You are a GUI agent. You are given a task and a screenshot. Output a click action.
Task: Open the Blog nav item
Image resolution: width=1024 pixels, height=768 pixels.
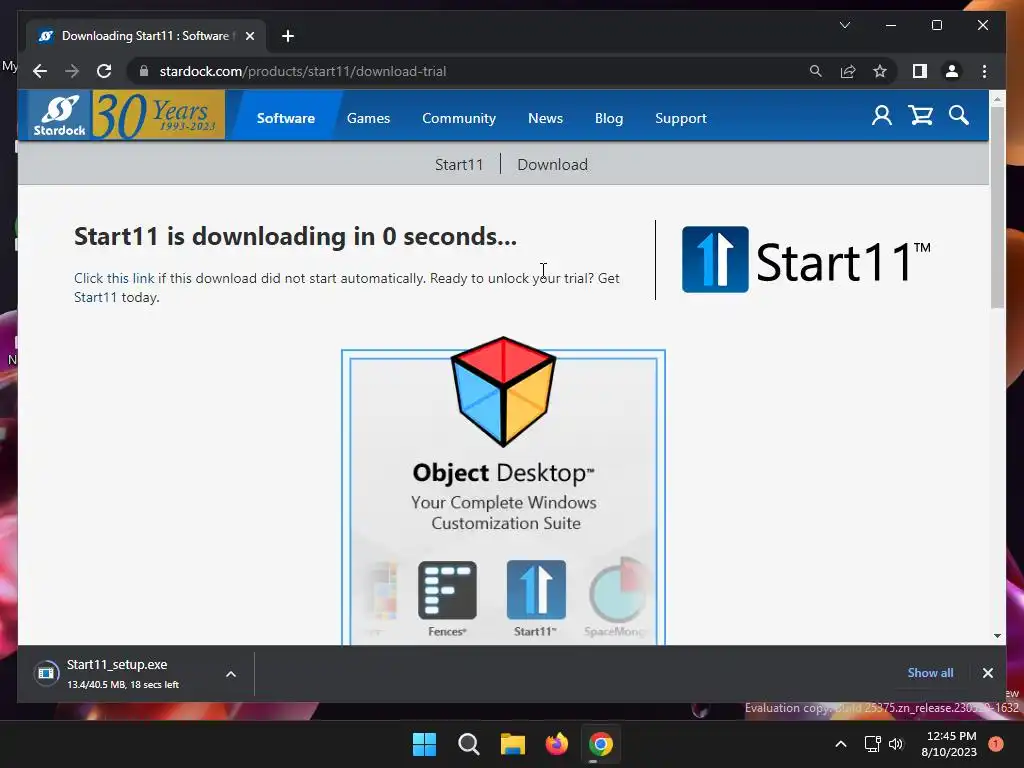(609, 118)
